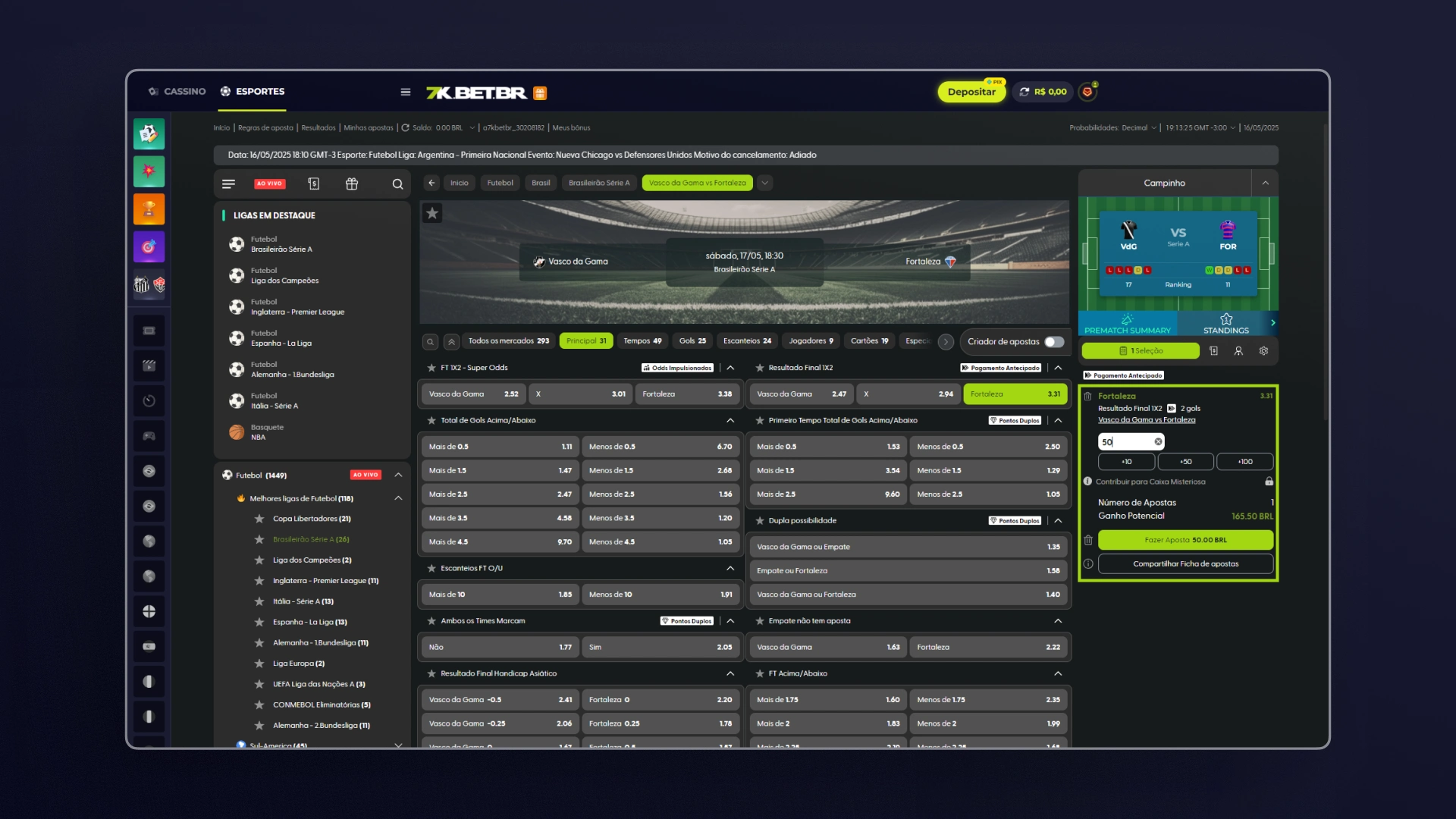Select the AO VIVO live filter

[x=270, y=184]
